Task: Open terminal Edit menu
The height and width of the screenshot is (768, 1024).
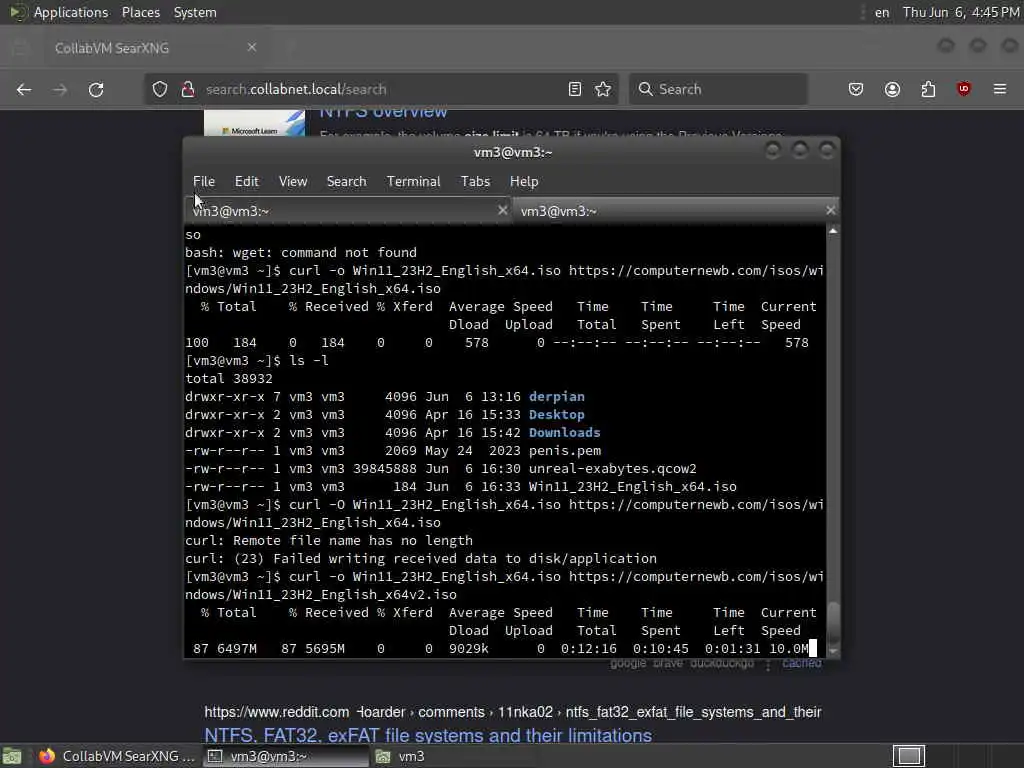Action: [x=247, y=182]
